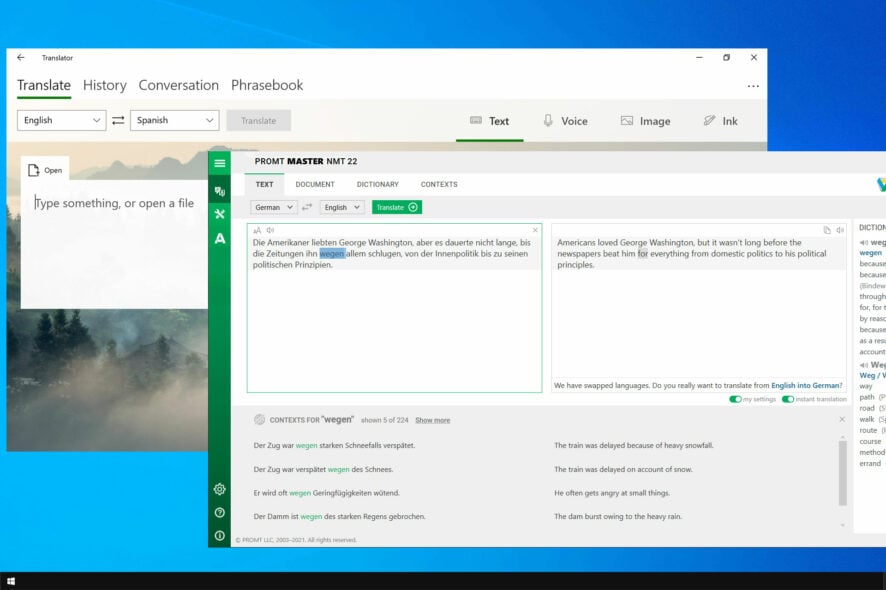Image resolution: width=886 pixels, height=590 pixels.
Task: Open more options ellipsis in Translator
Action: [753, 86]
